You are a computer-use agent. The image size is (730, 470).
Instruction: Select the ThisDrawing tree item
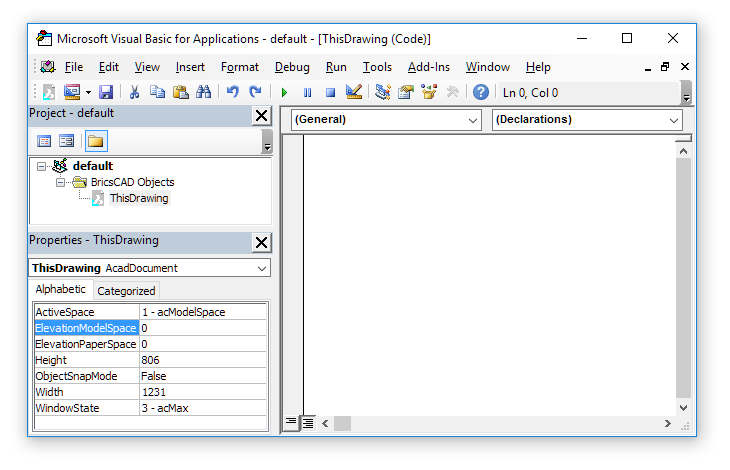click(139, 198)
